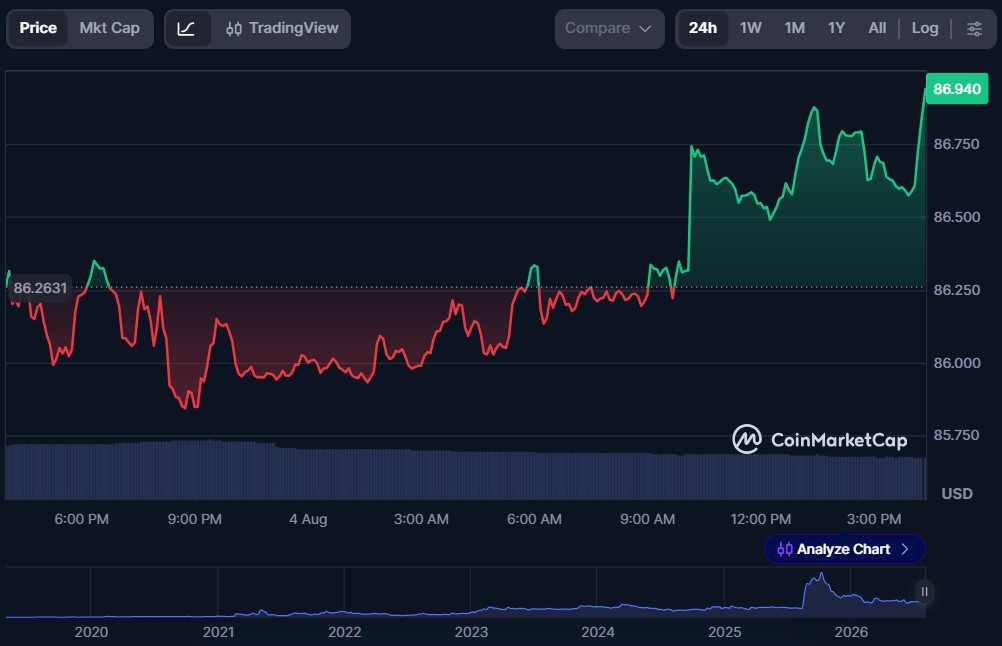The width and height of the screenshot is (1002, 646).
Task: Select the 1M time range
Action: pos(794,28)
